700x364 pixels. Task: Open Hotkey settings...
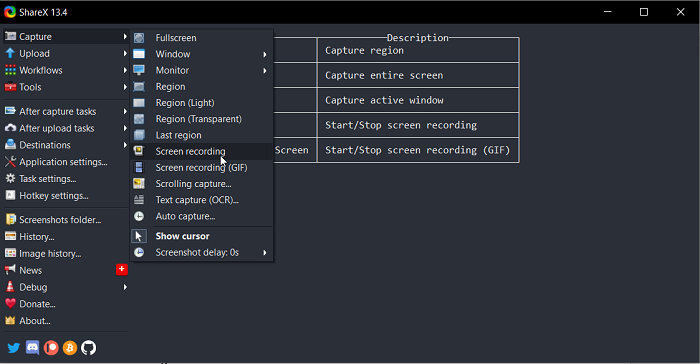(66, 196)
